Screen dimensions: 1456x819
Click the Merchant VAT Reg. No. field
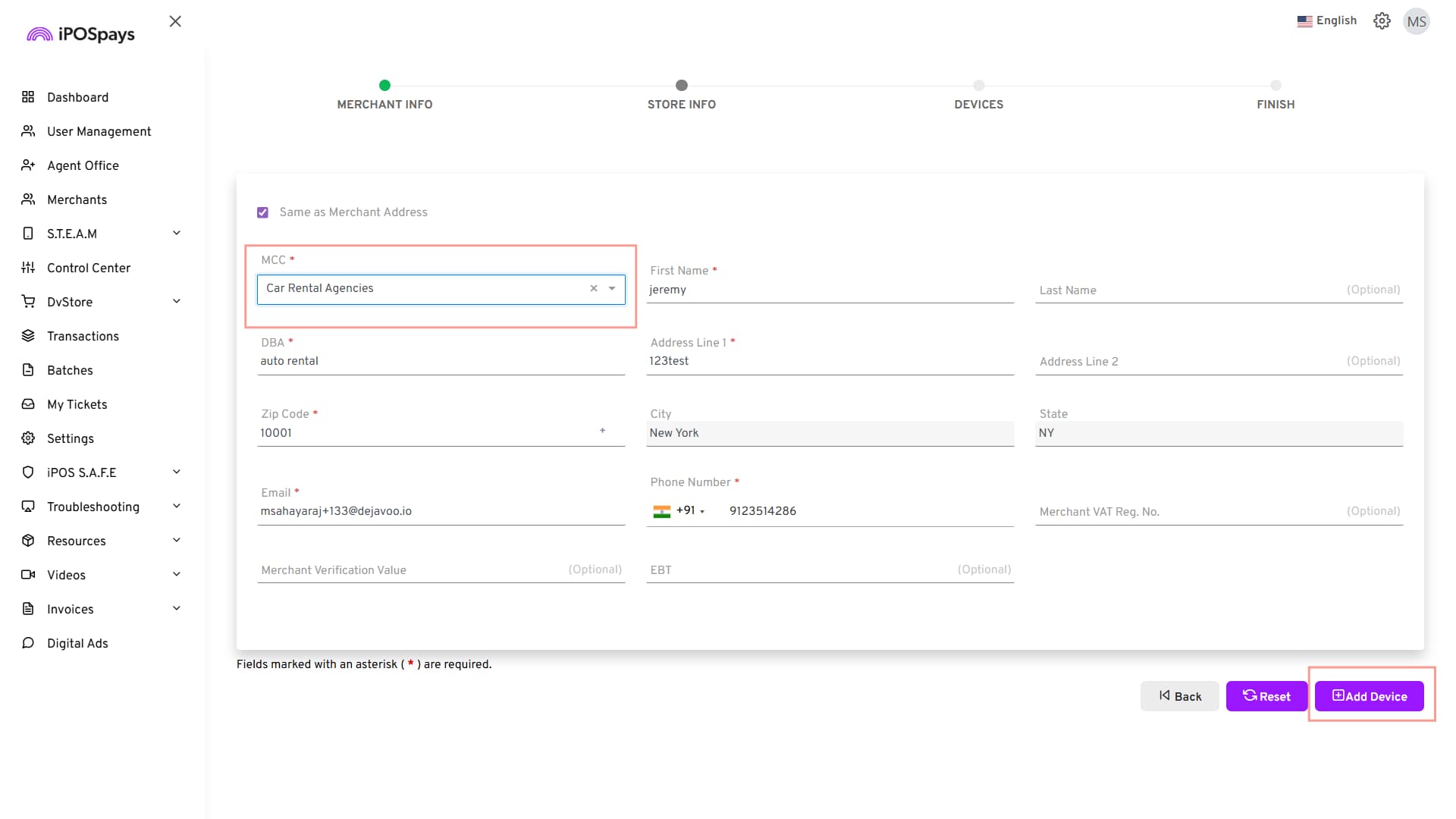1219,512
